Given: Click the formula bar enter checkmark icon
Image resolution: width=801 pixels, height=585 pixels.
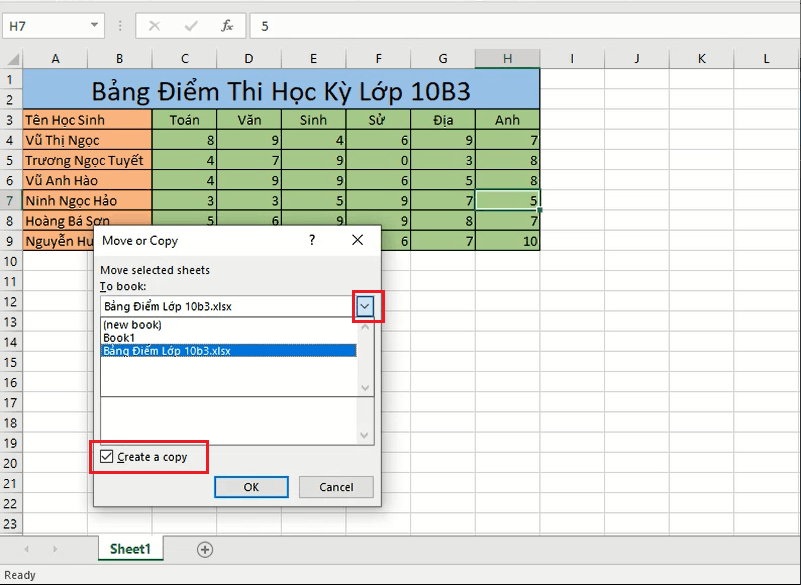Looking at the screenshot, I should point(191,26).
